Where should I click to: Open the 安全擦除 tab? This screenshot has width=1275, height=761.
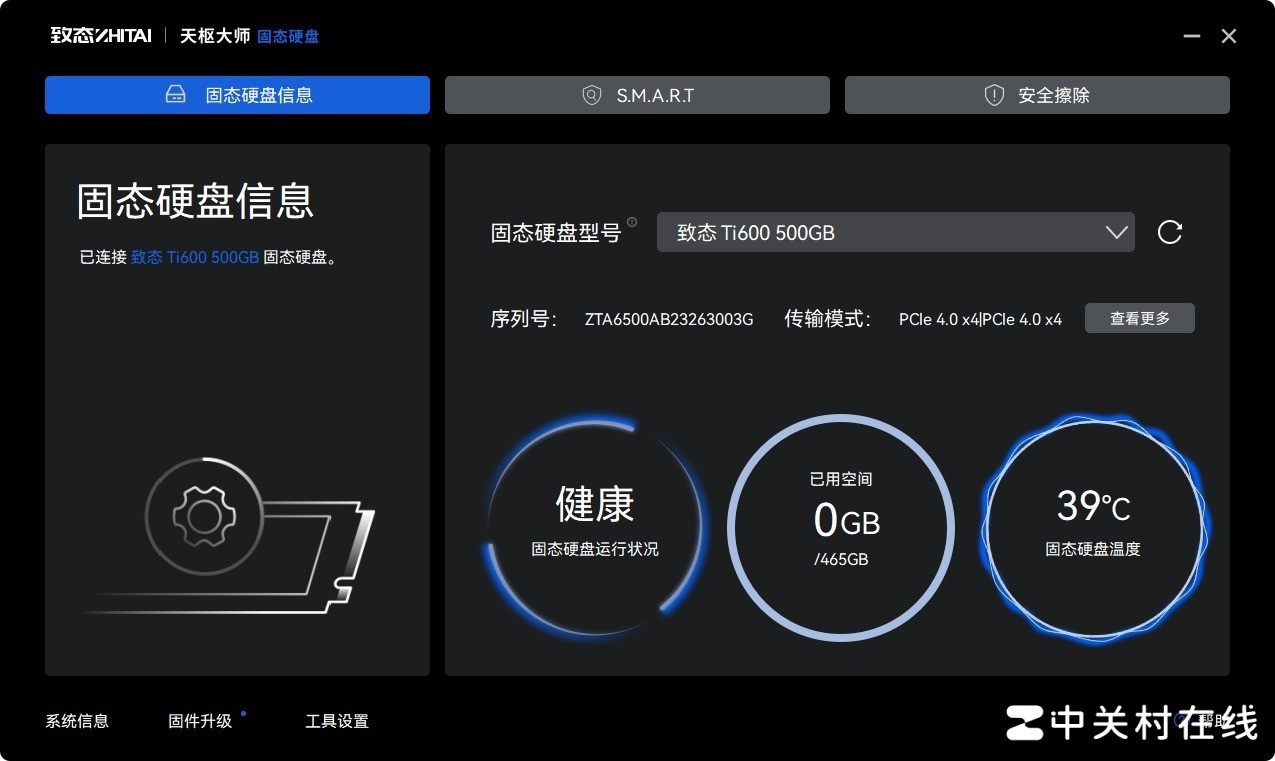coord(1037,95)
